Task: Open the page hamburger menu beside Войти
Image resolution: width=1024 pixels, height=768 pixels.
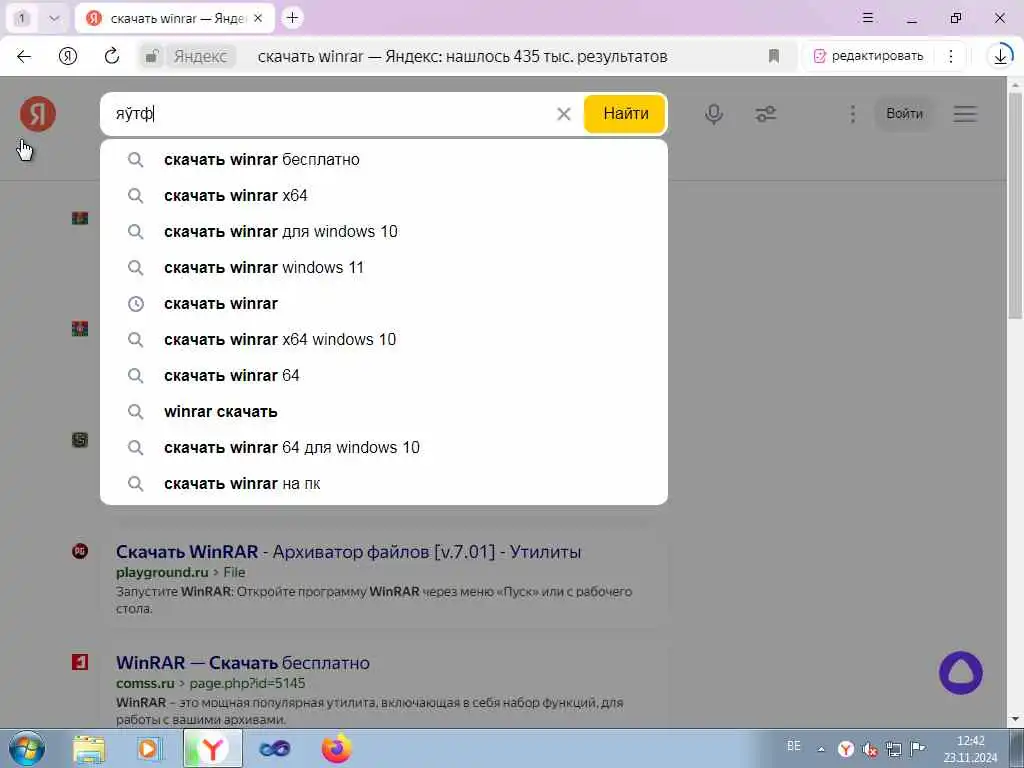Action: [x=965, y=114]
